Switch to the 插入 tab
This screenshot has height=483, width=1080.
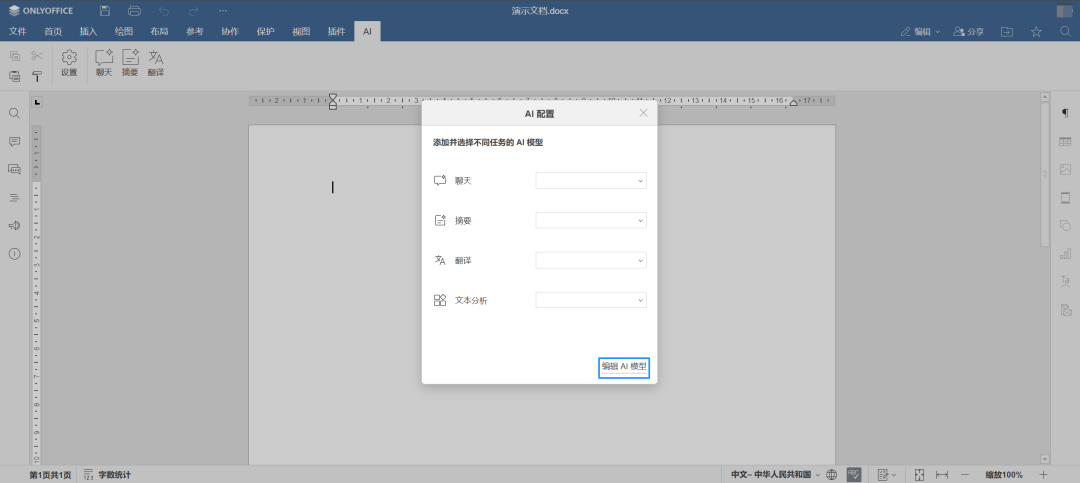pos(88,31)
